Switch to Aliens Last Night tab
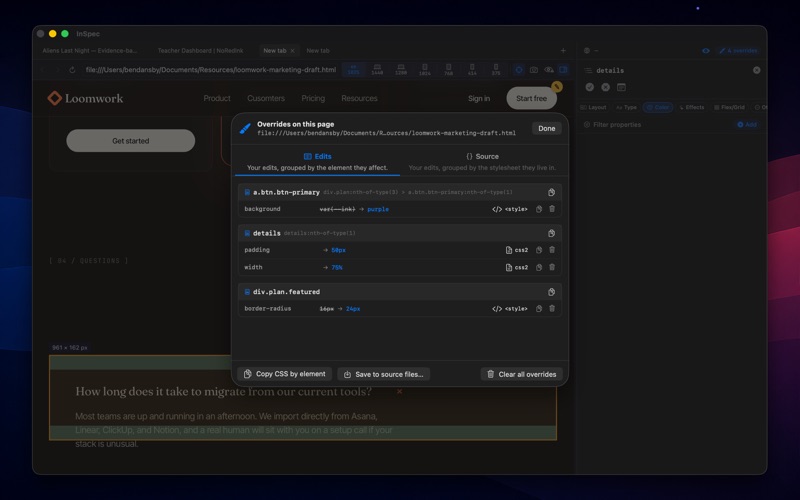 [x=90, y=51]
